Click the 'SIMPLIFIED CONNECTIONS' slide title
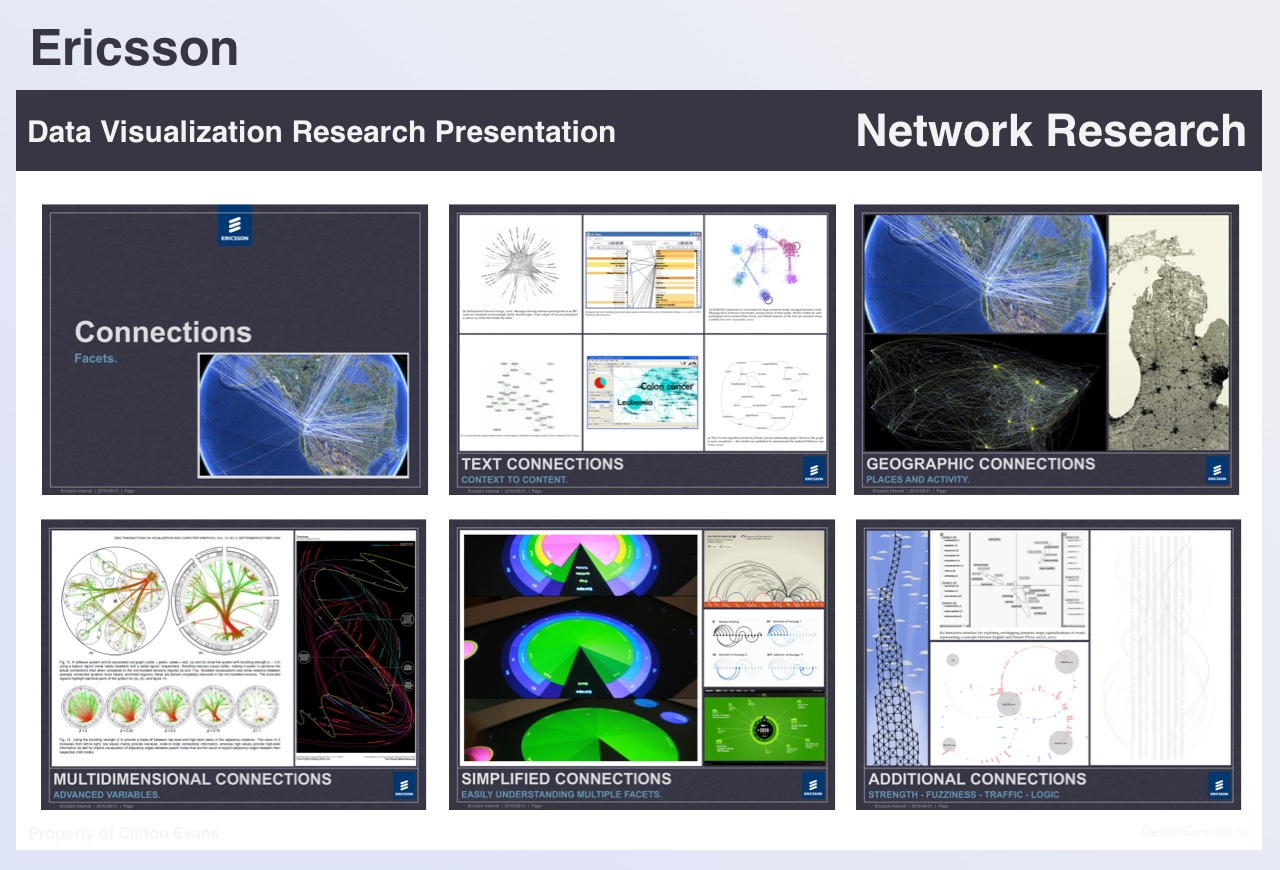Image resolution: width=1280 pixels, height=870 pixels. click(x=566, y=779)
